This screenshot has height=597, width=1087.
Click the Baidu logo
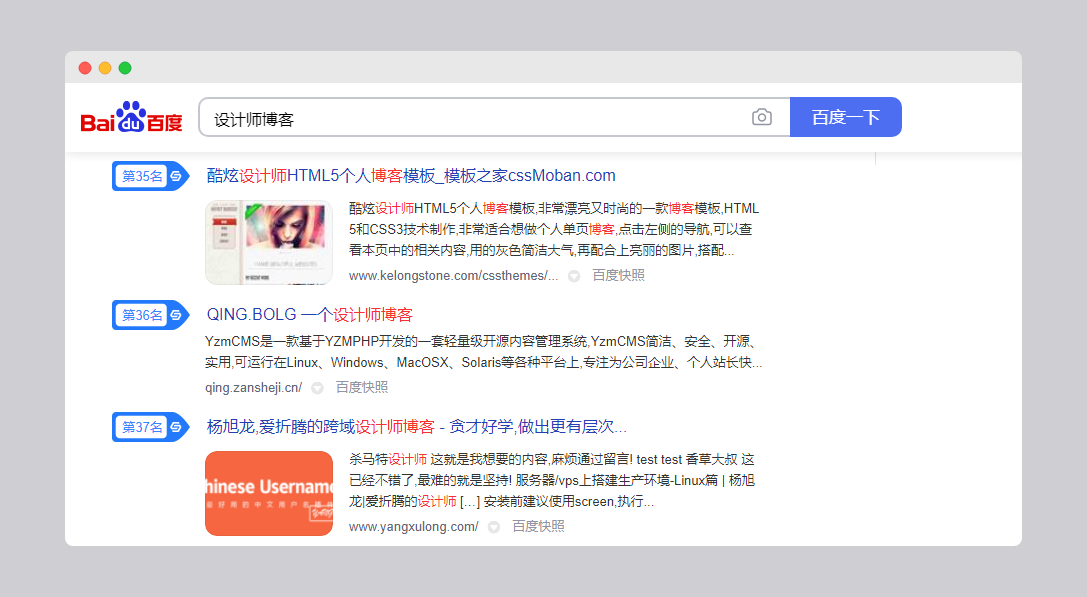click(131, 117)
